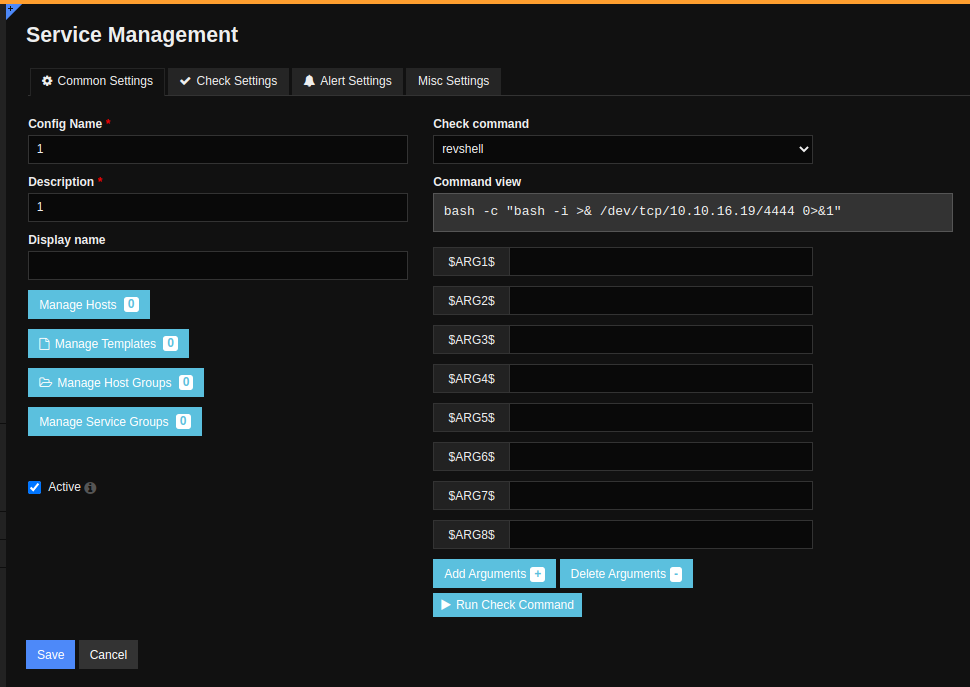Open Manage Templates
The width and height of the screenshot is (970, 687).
click(108, 343)
